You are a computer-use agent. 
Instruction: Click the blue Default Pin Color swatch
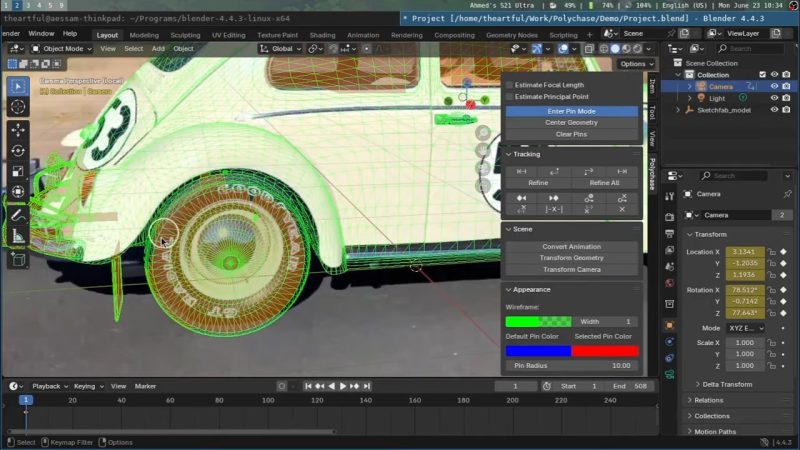[x=537, y=351]
